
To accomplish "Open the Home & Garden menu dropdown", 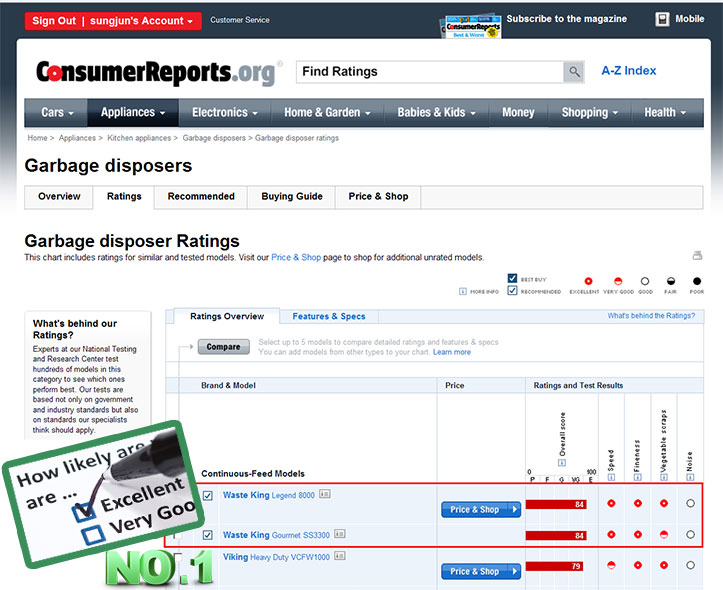I will (327, 112).
